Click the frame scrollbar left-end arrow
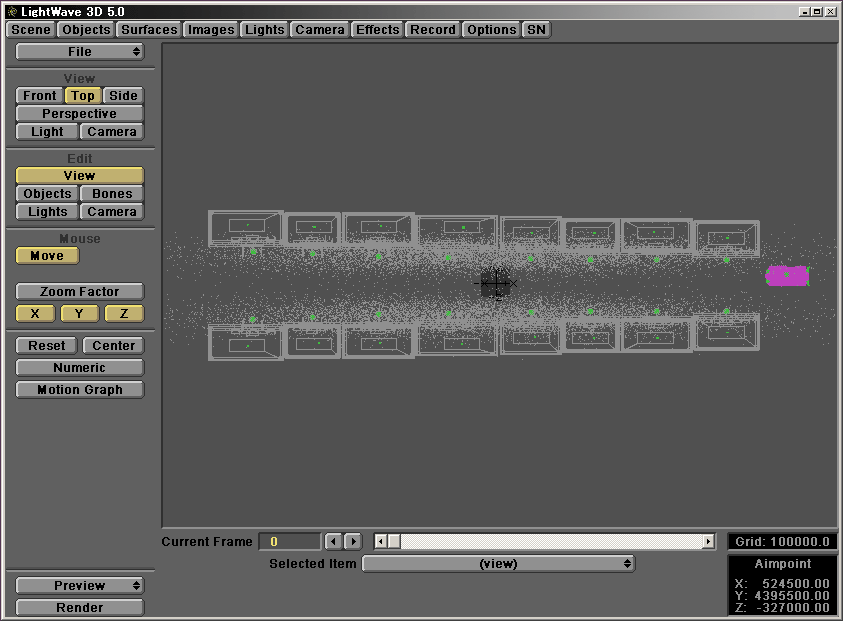The image size is (843, 621). pos(381,541)
